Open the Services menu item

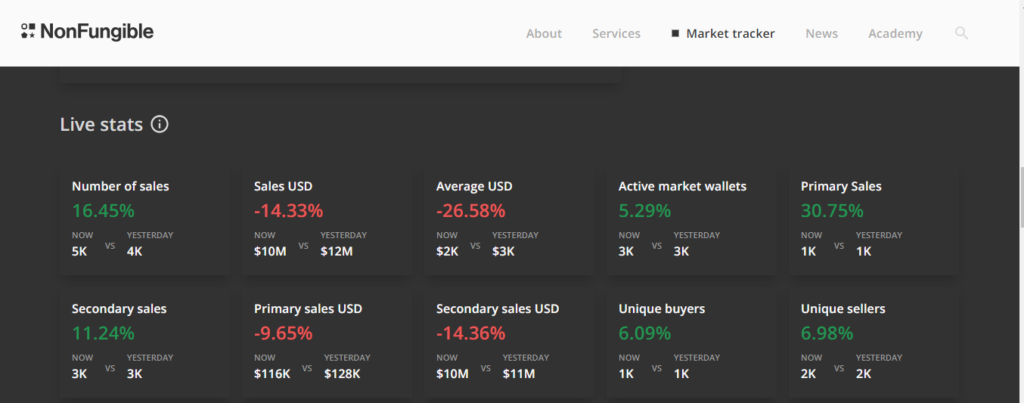(616, 34)
